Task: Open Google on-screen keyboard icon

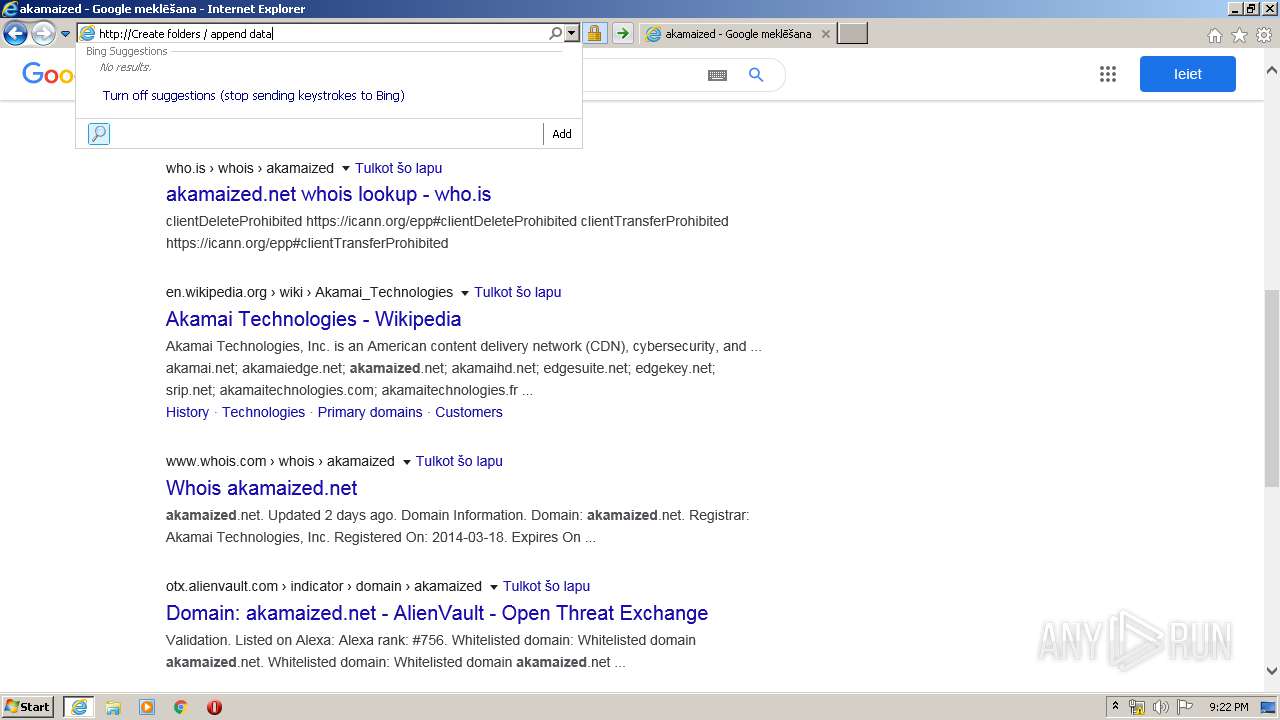Action: point(717,75)
